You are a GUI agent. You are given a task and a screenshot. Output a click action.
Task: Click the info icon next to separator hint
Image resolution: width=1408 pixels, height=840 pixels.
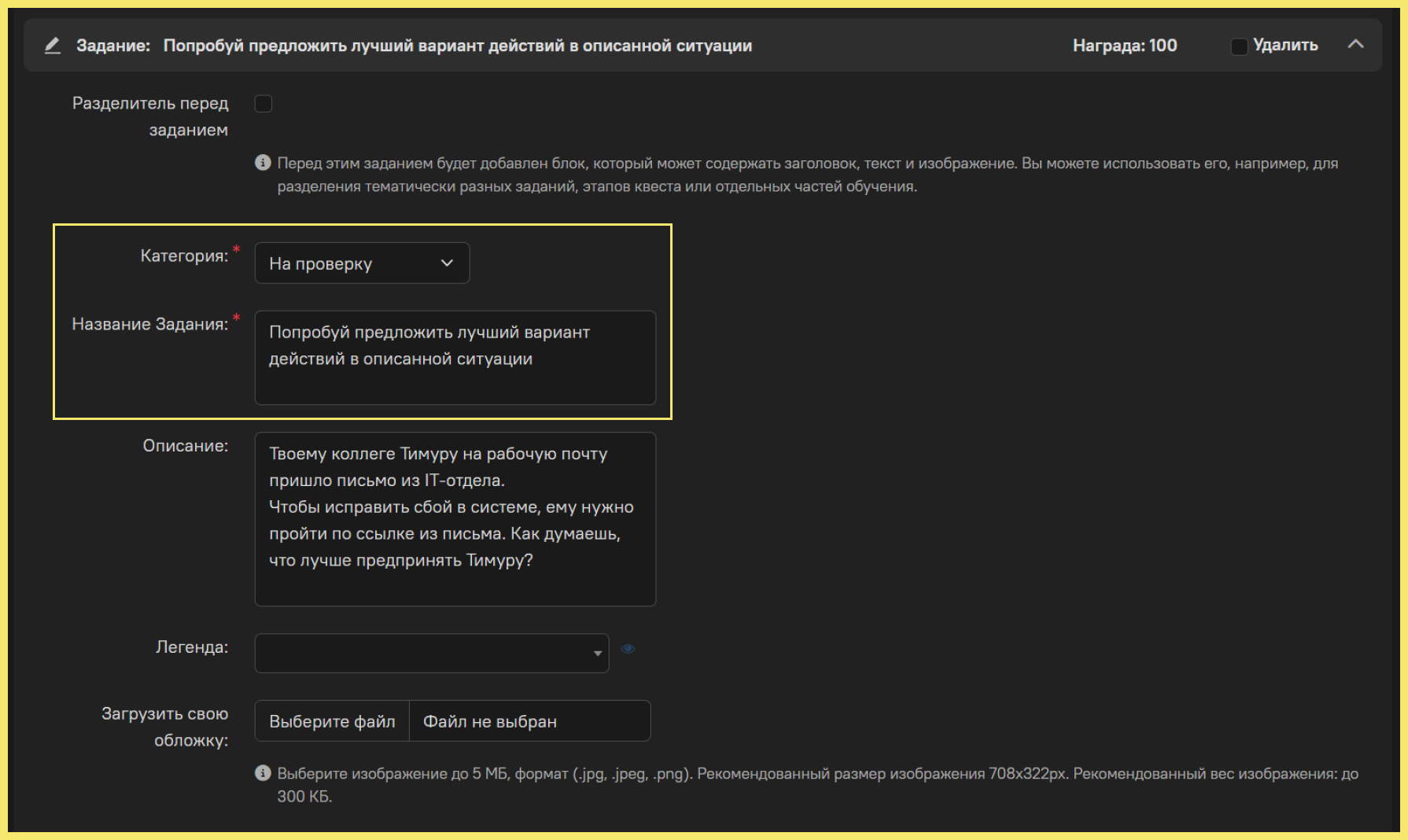263,163
